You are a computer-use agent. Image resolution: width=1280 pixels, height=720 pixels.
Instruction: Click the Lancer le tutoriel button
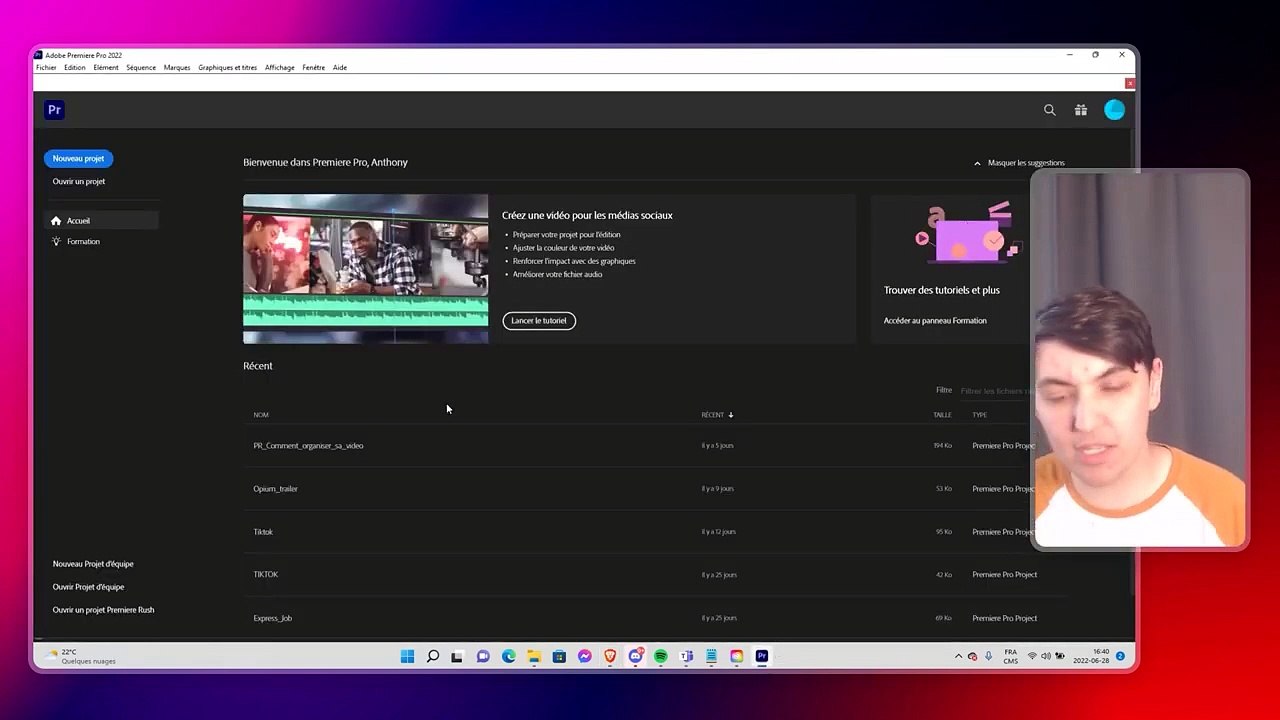[x=539, y=321]
